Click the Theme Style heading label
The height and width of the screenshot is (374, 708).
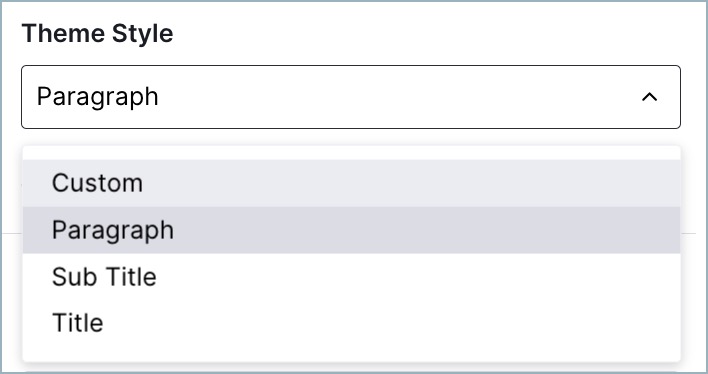coord(98,33)
